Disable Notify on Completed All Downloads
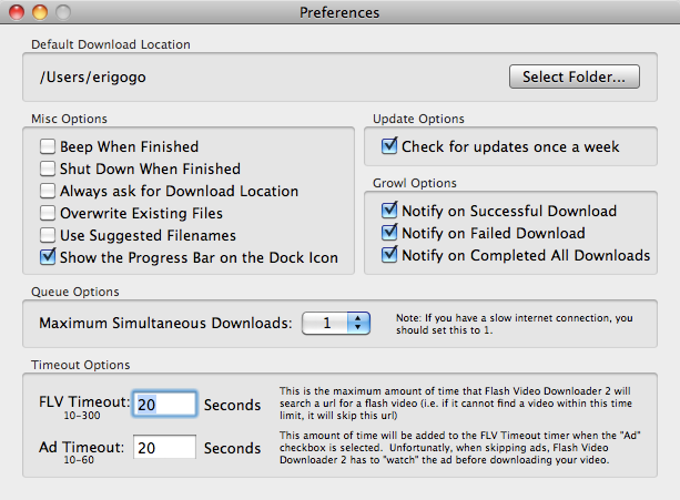Viewport: 680px width, 500px height. point(390,255)
